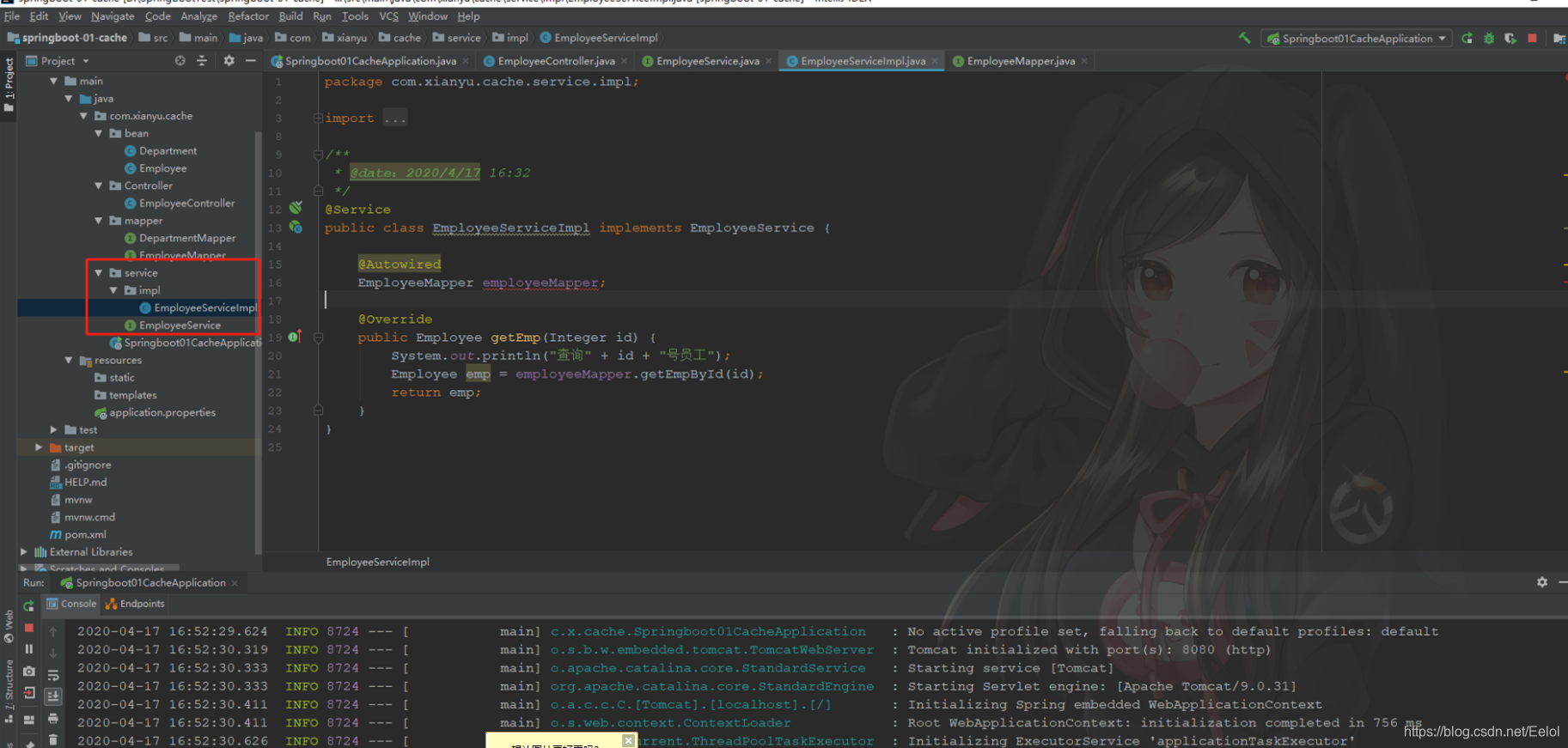Open the Web side tool window button
This screenshot has width=1568, height=748.
[x=9, y=627]
